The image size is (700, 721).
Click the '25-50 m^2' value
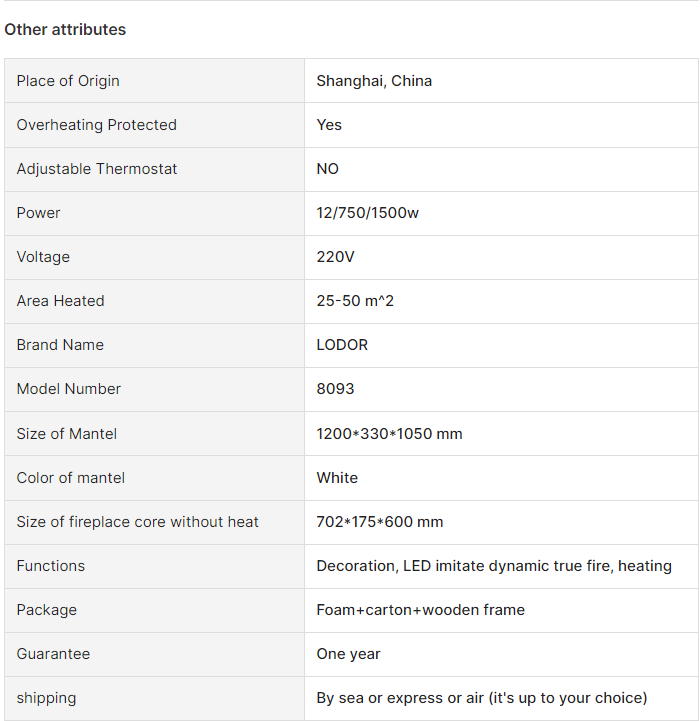coord(355,301)
